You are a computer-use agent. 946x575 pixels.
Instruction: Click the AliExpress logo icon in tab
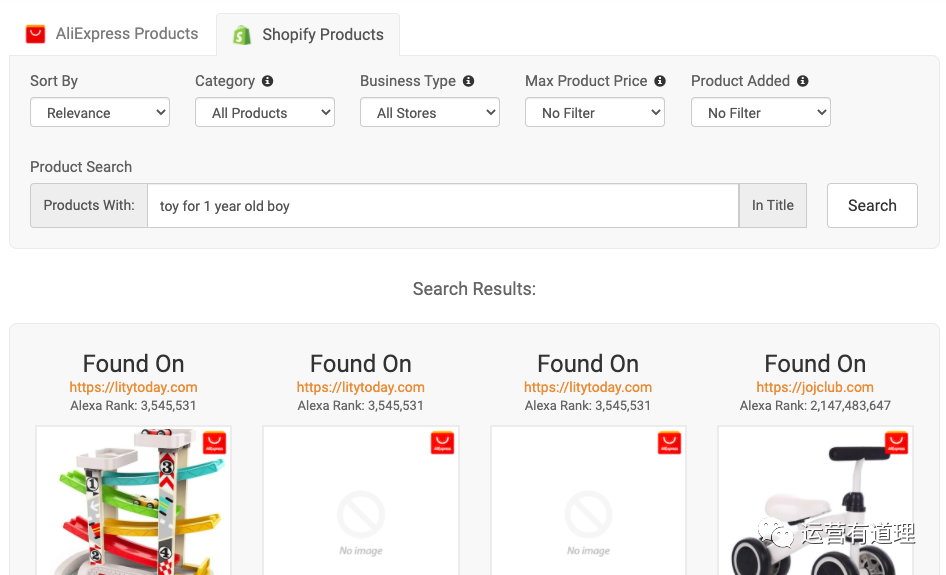[36, 34]
